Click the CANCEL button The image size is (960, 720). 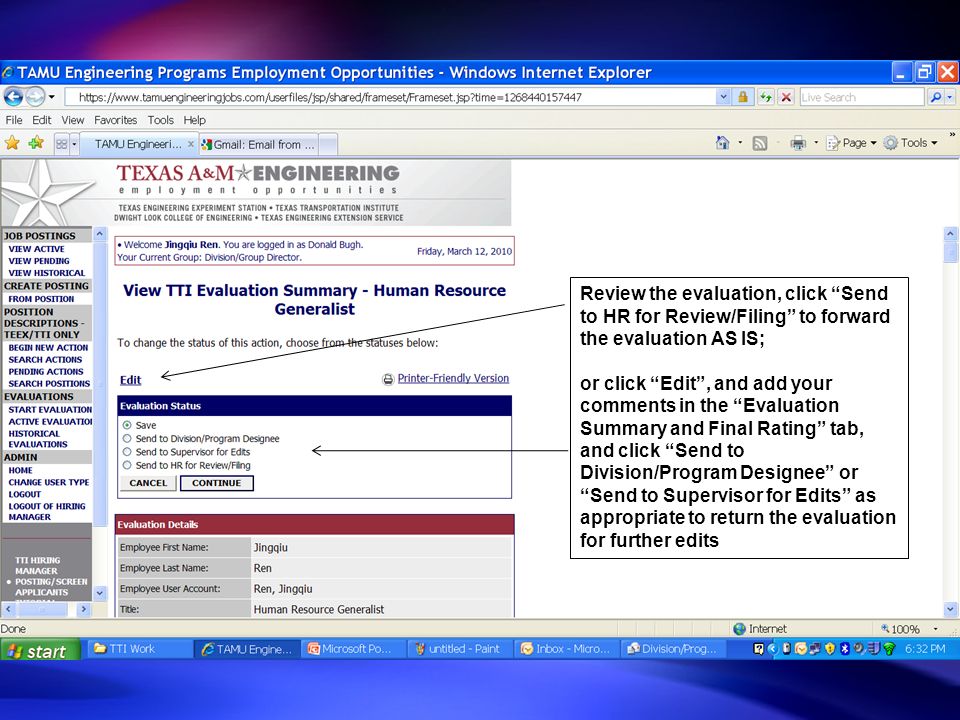click(x=148, y=483)
